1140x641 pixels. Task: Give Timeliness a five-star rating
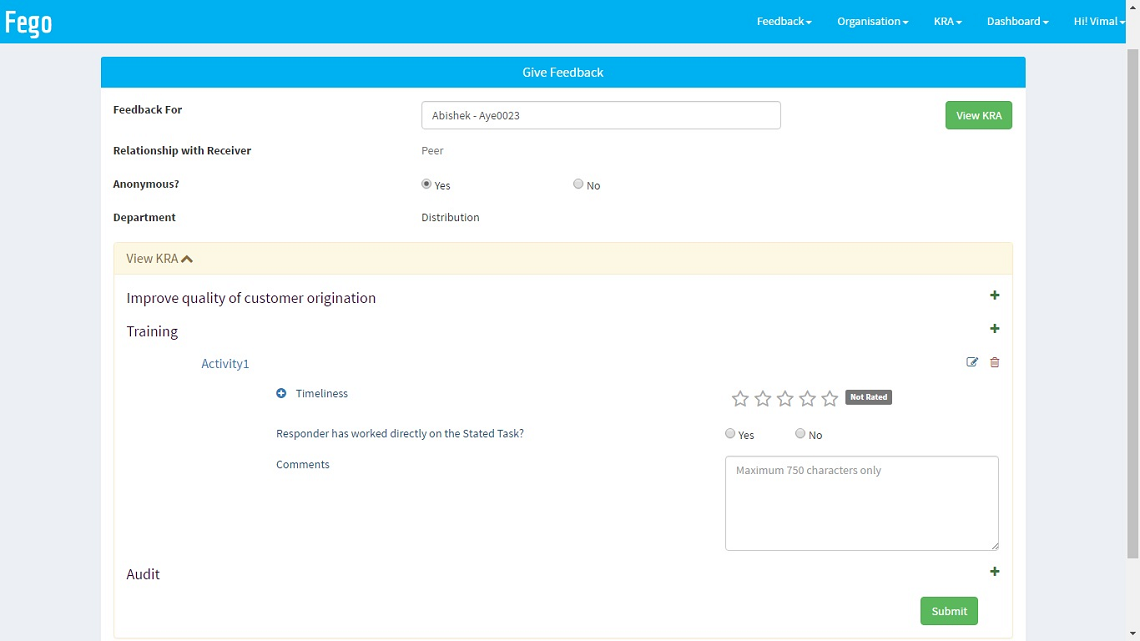tap(830, 399)
